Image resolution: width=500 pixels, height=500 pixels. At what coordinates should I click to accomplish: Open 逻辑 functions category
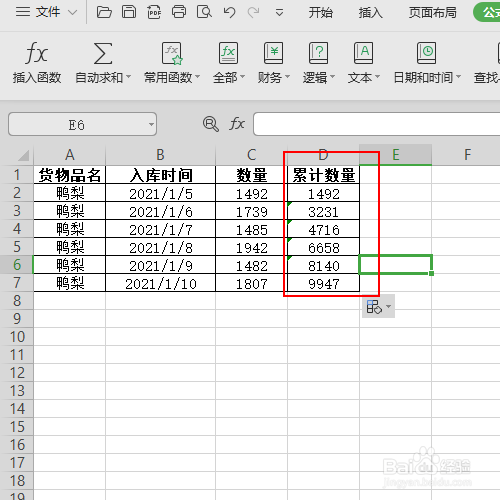318,63
